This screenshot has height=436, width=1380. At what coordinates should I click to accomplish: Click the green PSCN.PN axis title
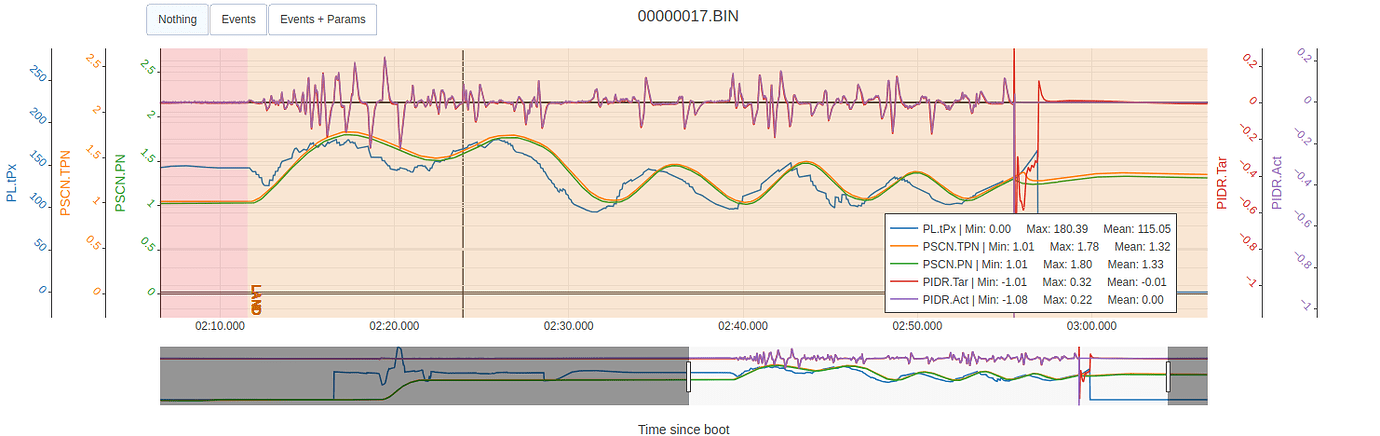[121, 182]
